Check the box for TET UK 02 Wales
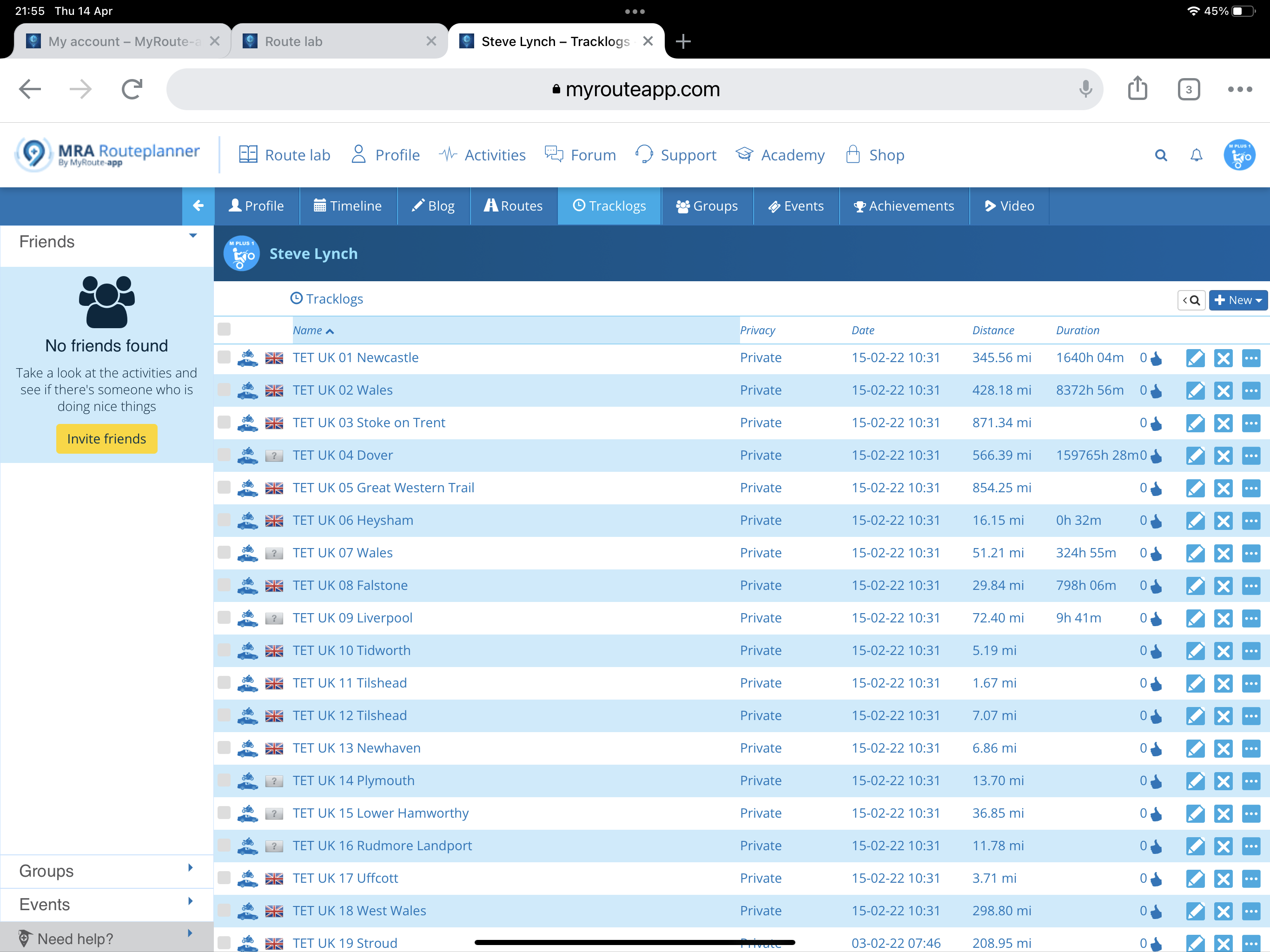Image resolution: width=1270 pixels, height=952 pixels. point(224,390)
